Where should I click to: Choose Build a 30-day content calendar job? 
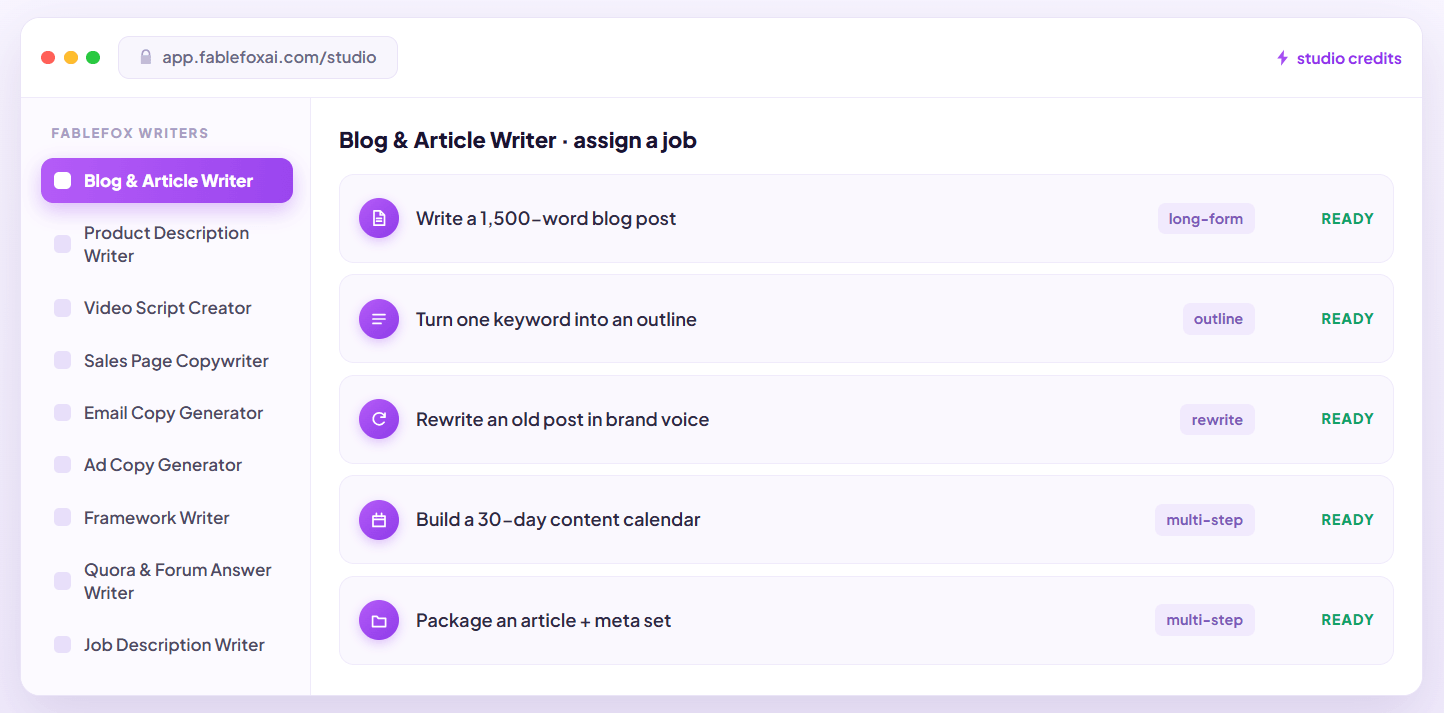coord(866,520)
